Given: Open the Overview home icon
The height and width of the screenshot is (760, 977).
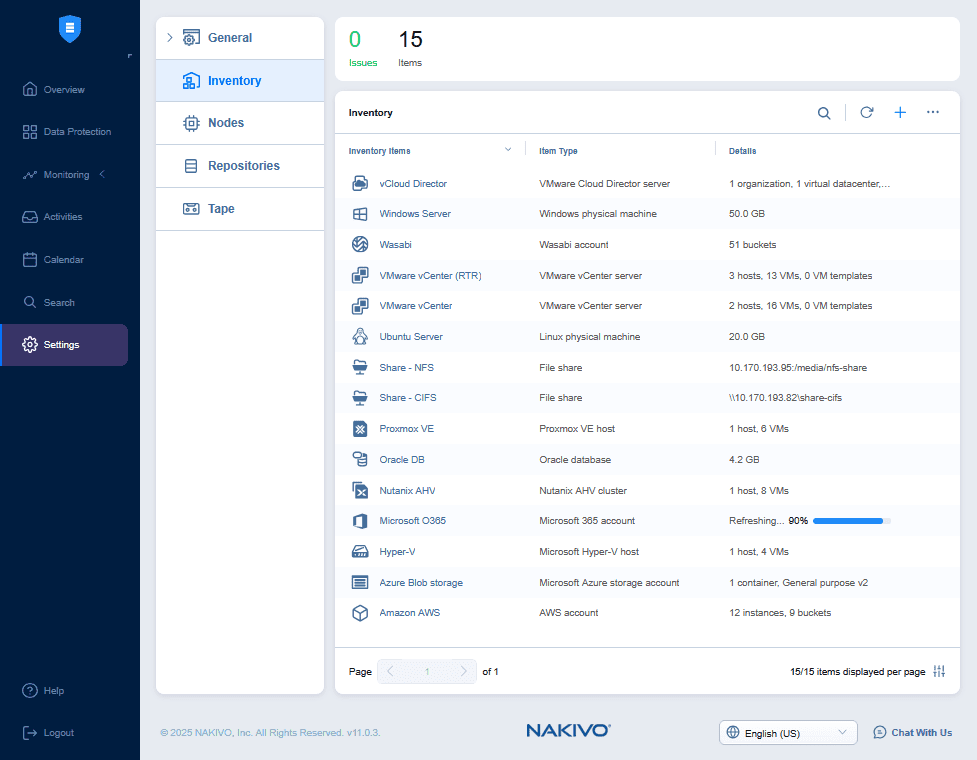Looking at the screenshot, I should point(29,89).
